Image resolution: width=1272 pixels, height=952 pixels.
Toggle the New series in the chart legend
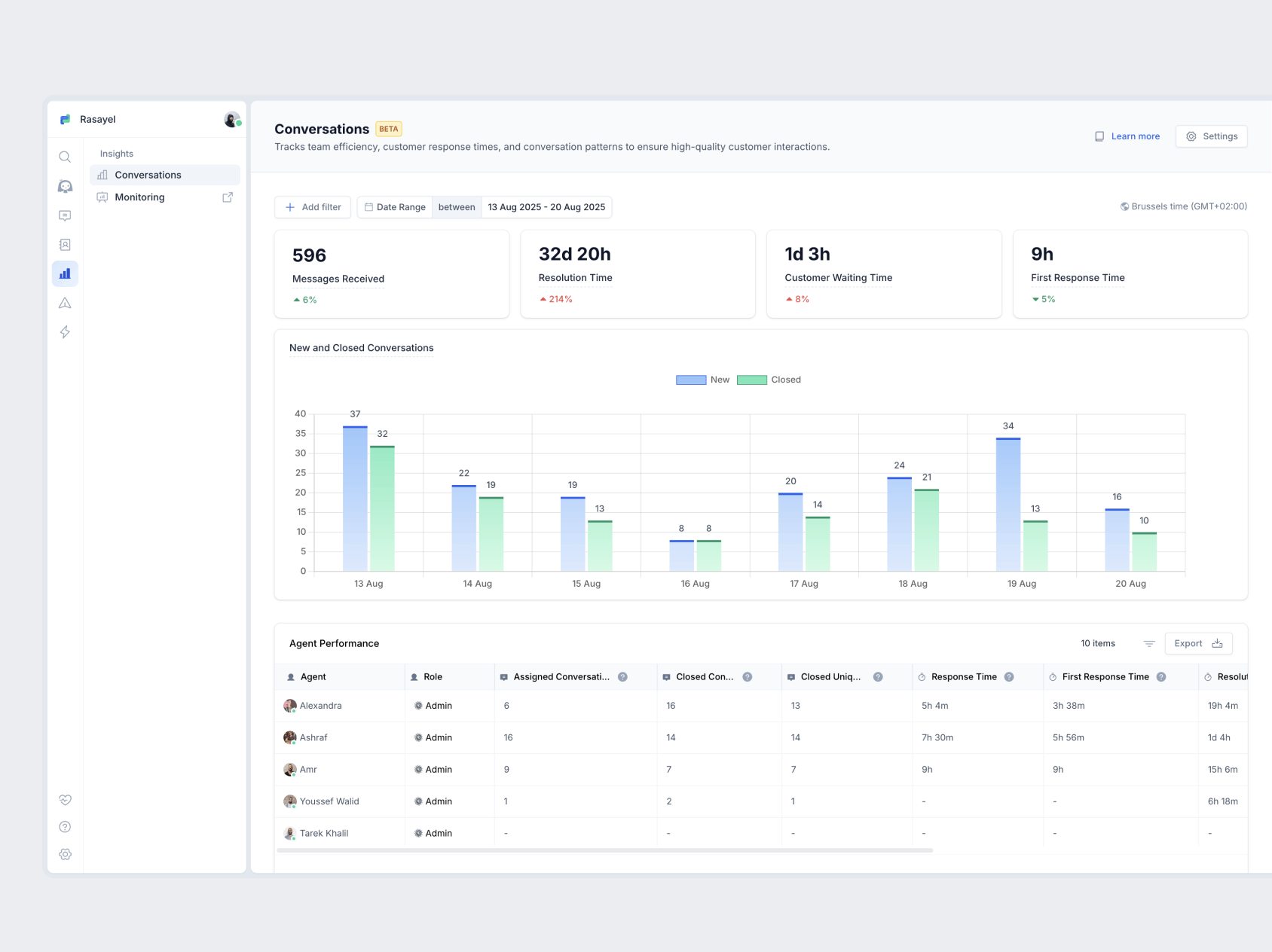coord(704,380)
